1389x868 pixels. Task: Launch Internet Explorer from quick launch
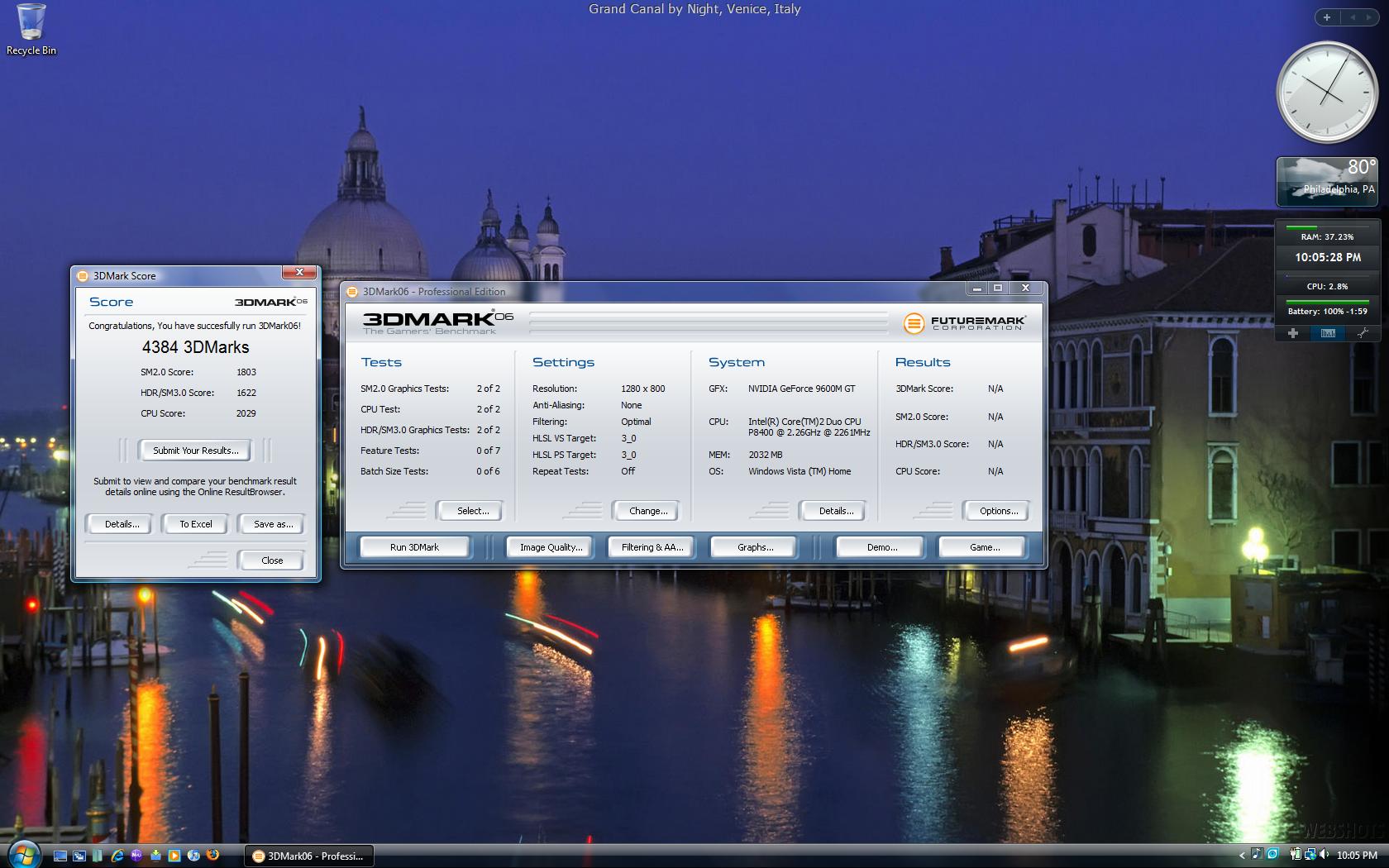pos(117,856)
